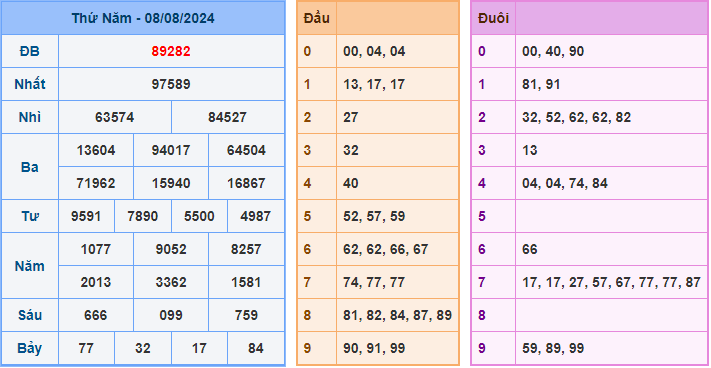
Task: Select third prize number 94017
Action: (x=171, y=150)
